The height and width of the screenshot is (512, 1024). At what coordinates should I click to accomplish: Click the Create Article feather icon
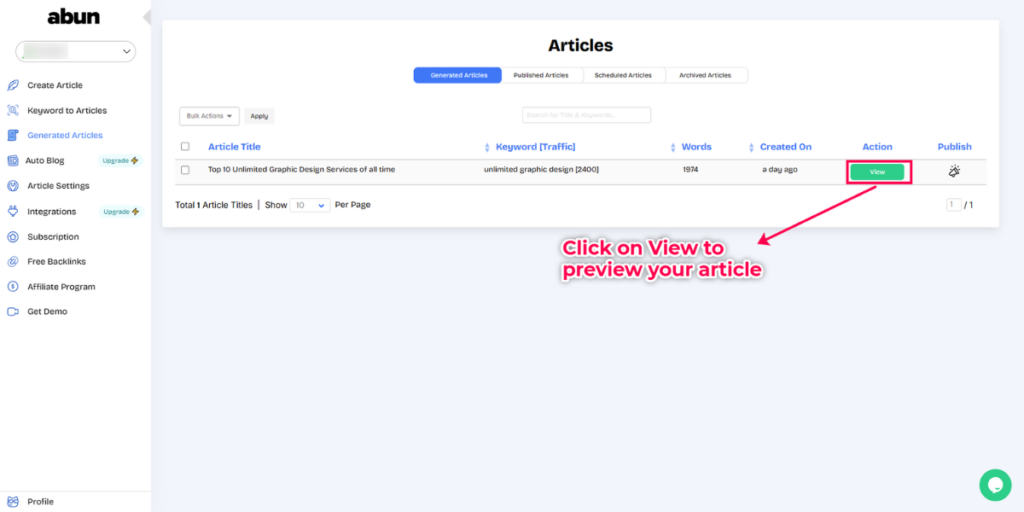click(12, 86)
